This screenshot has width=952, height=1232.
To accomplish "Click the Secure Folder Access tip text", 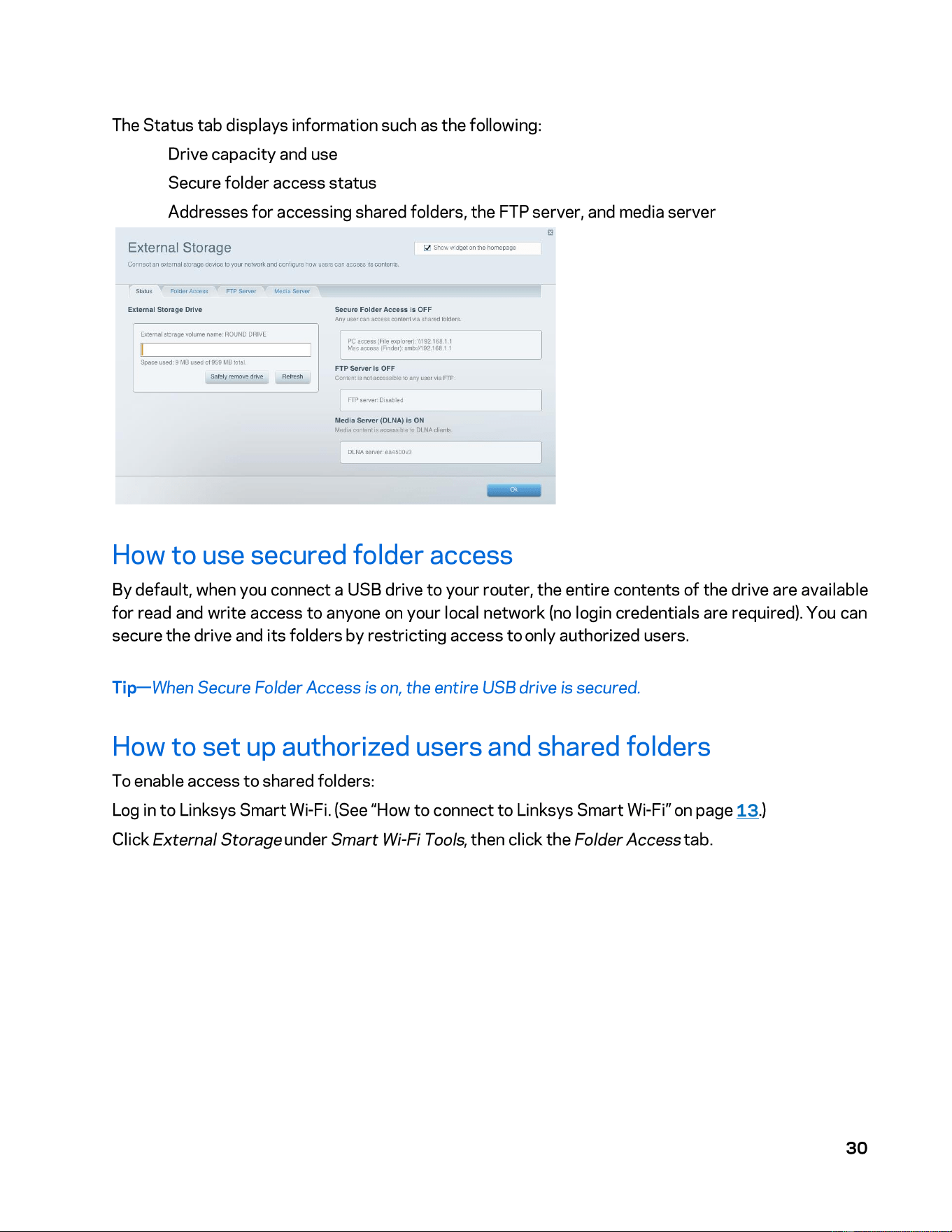I will [x=376, y=688].
